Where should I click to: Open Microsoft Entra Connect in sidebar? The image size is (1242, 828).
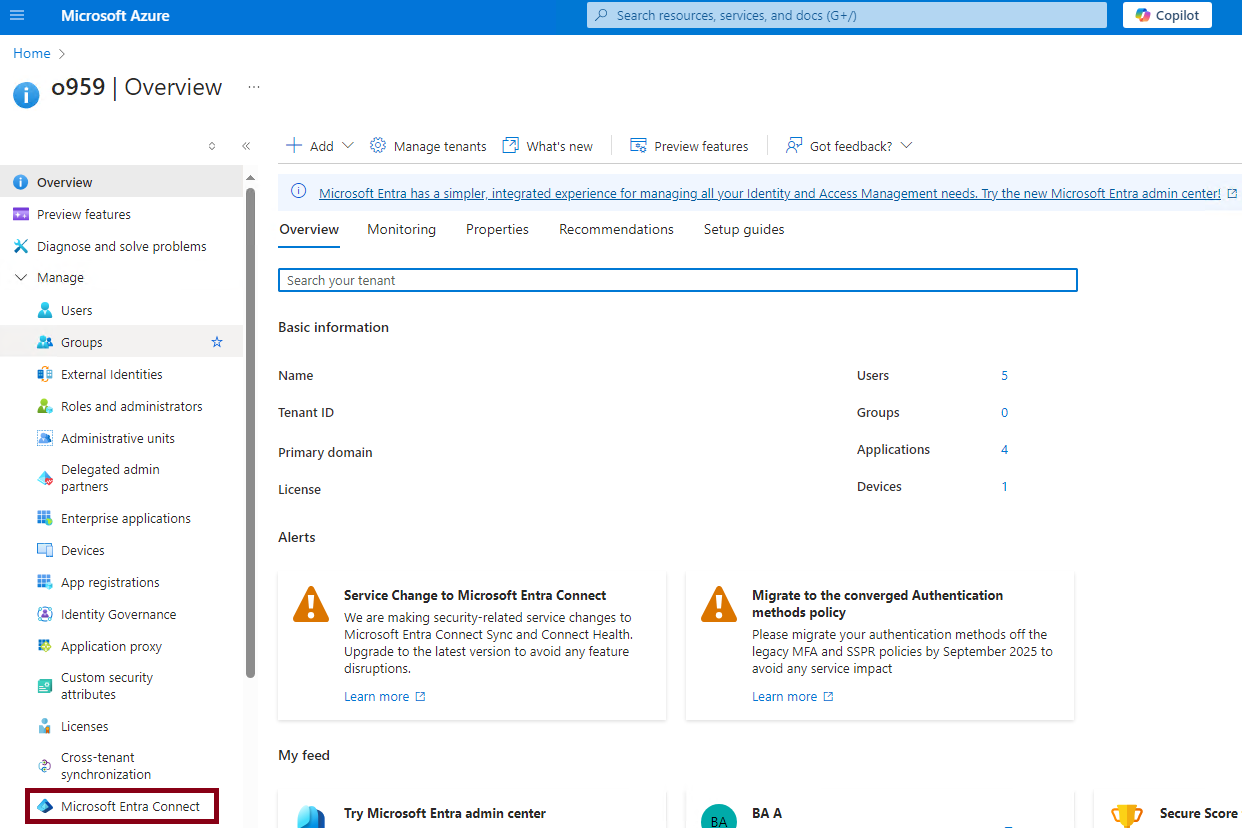[x=122, y=806]
